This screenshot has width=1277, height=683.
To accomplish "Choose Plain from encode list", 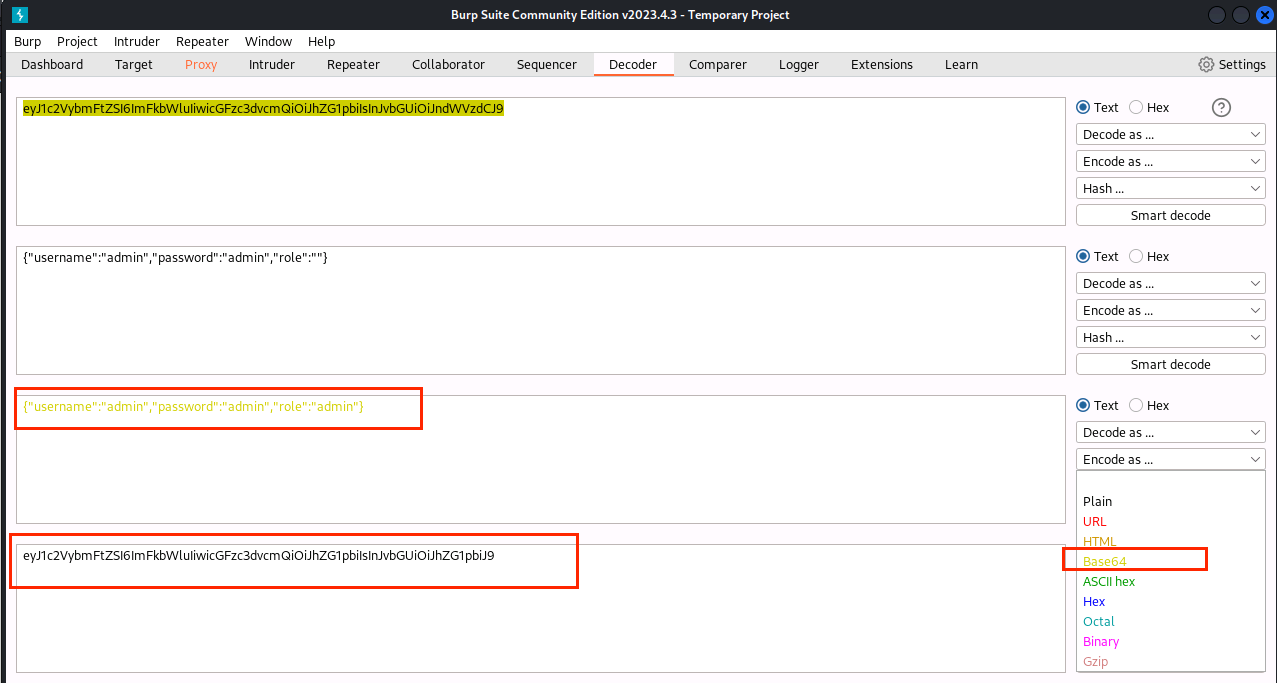I will tap(1171, 501).
